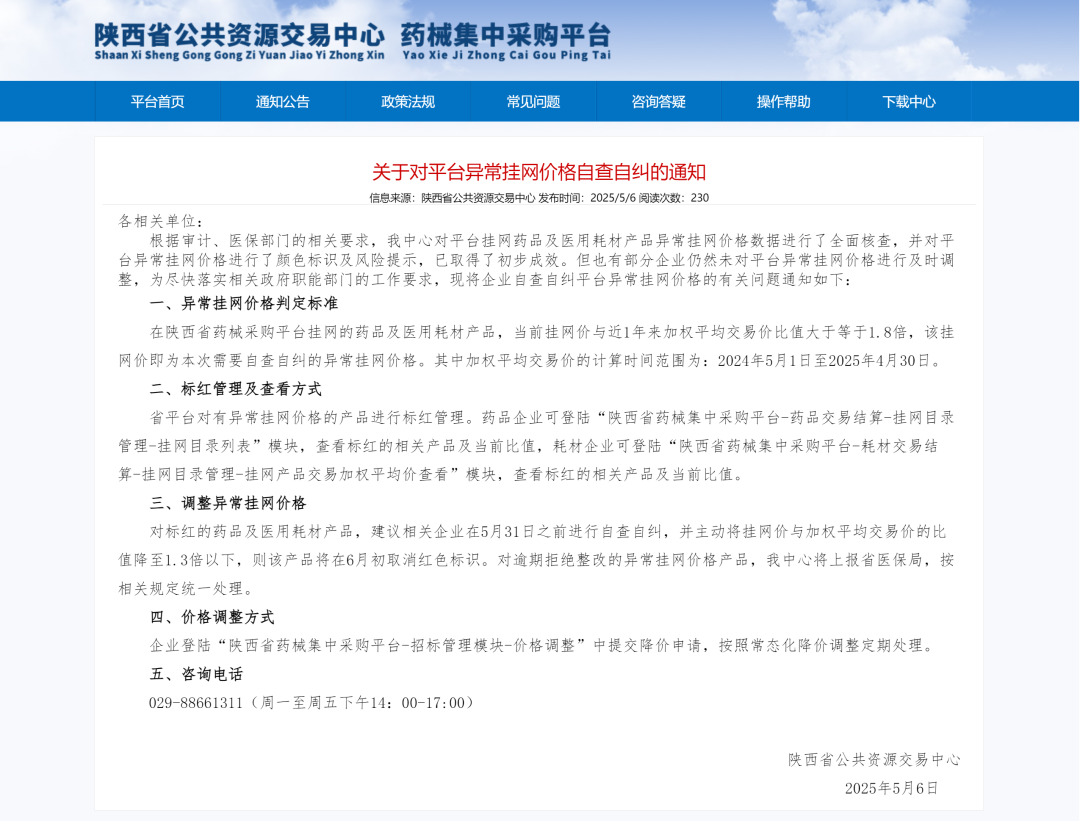
Task: Click the line starting 企业登陆“陕西省药械集中采购平台
Action: [543, 645]
